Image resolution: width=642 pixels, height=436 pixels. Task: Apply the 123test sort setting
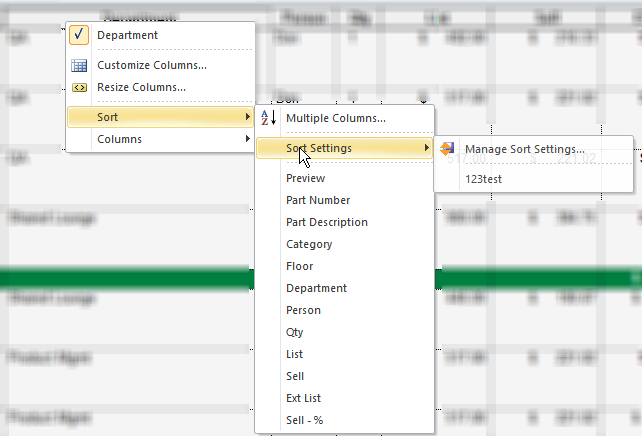pos(483,178)
